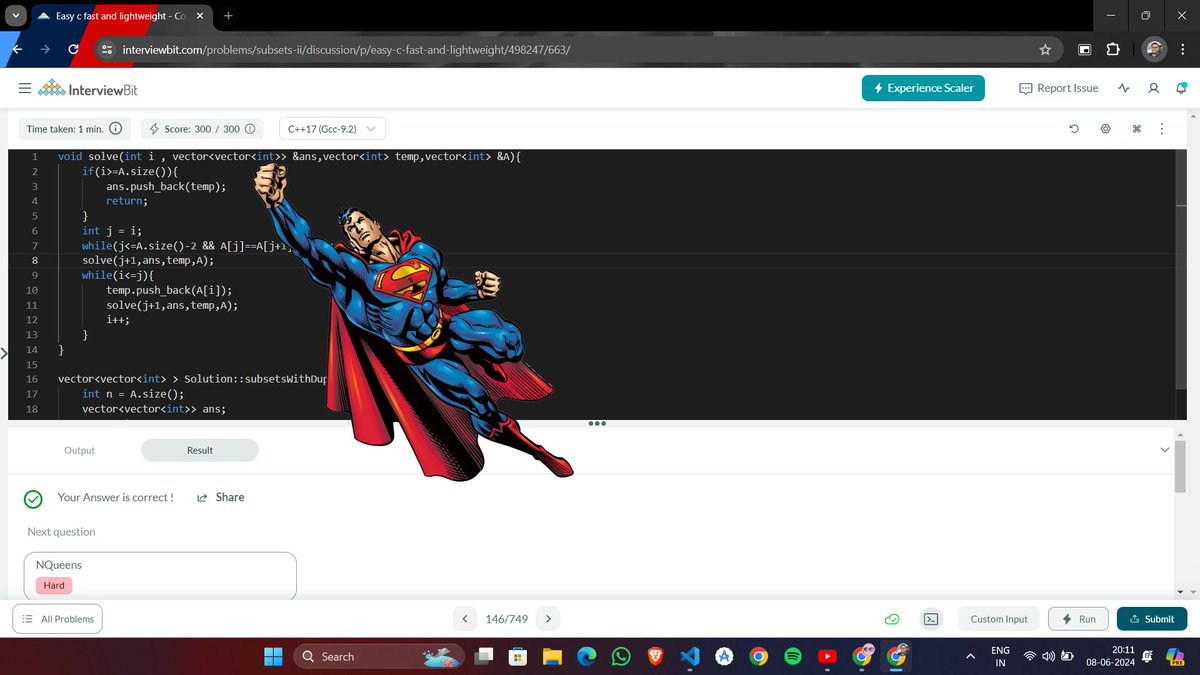Switch to the Result tab
This screenshot has width=1200, height=675.
pos(199,450)
